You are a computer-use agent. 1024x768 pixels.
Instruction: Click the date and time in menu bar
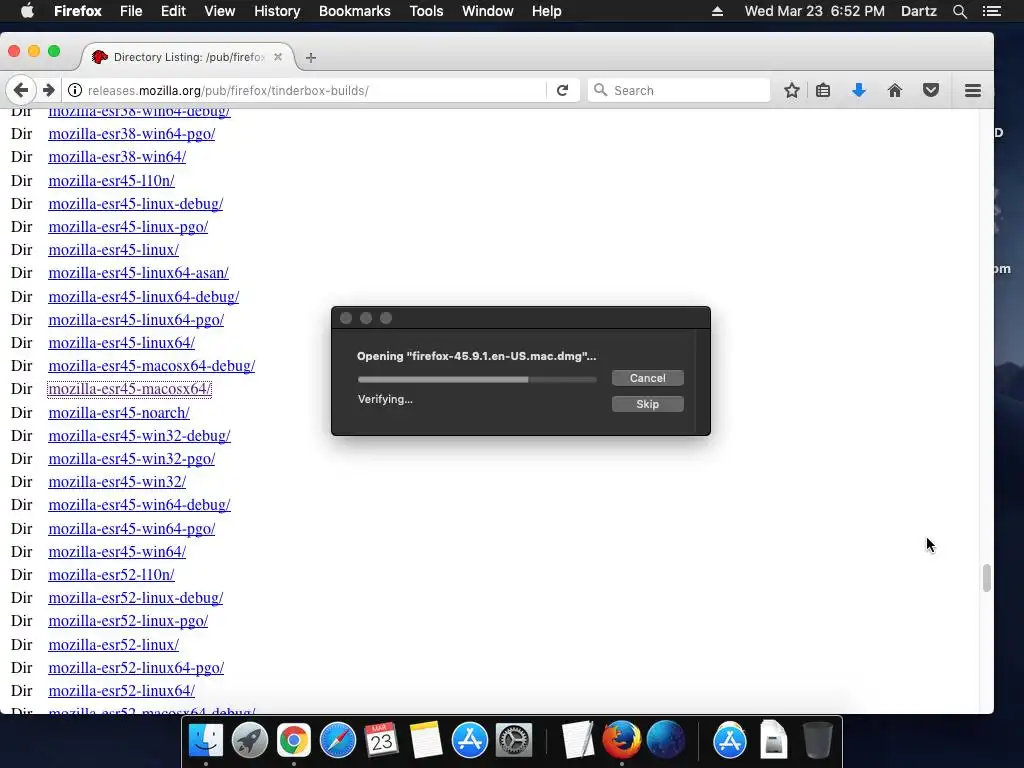pyautogui.click(x=814, y=11)
